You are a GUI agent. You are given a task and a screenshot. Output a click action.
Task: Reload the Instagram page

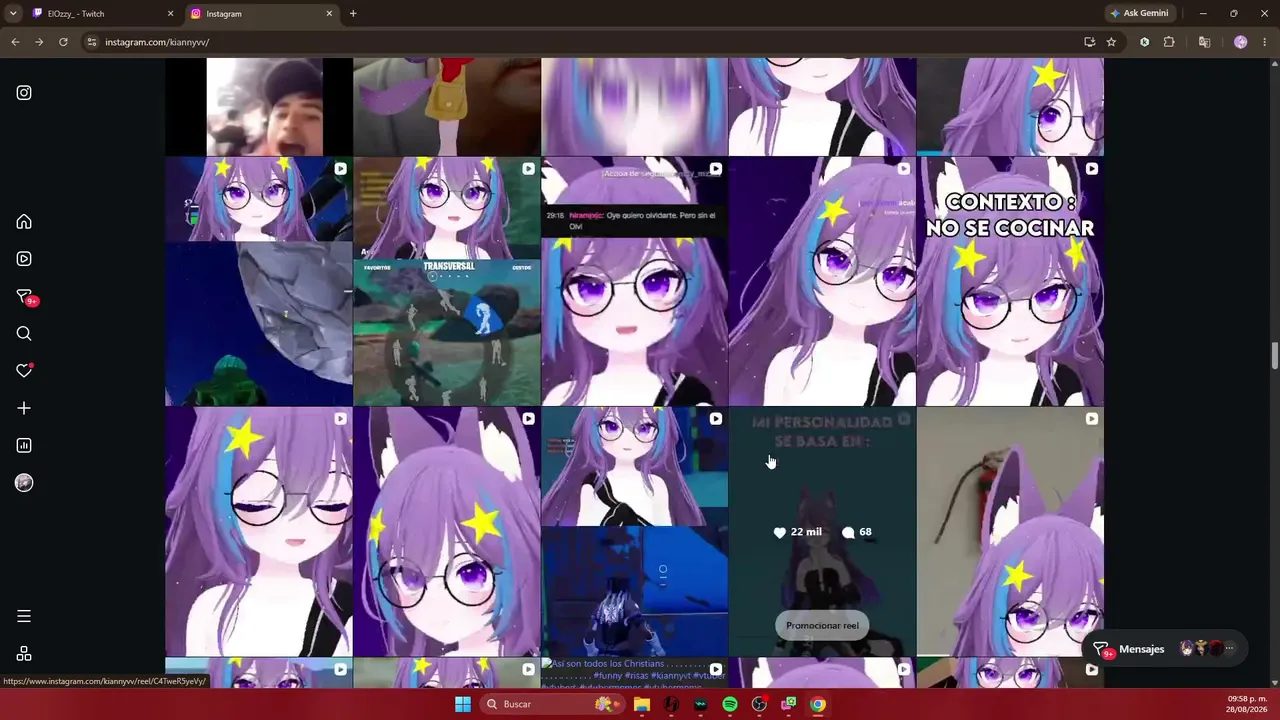(63, 42)
